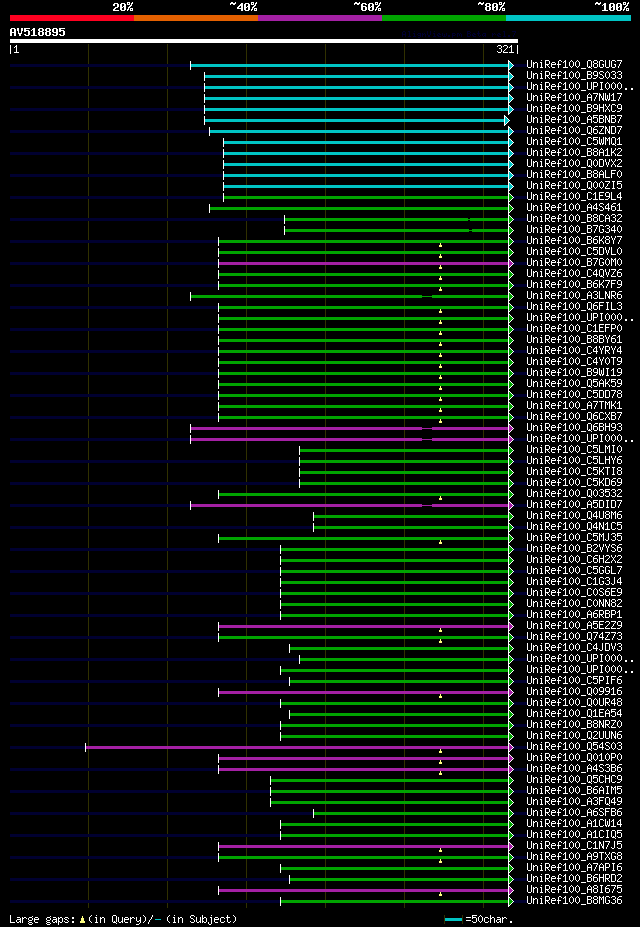Click the orange ~40% identity legend segment
The image size is (640, 927).
[x=196, y=18]
